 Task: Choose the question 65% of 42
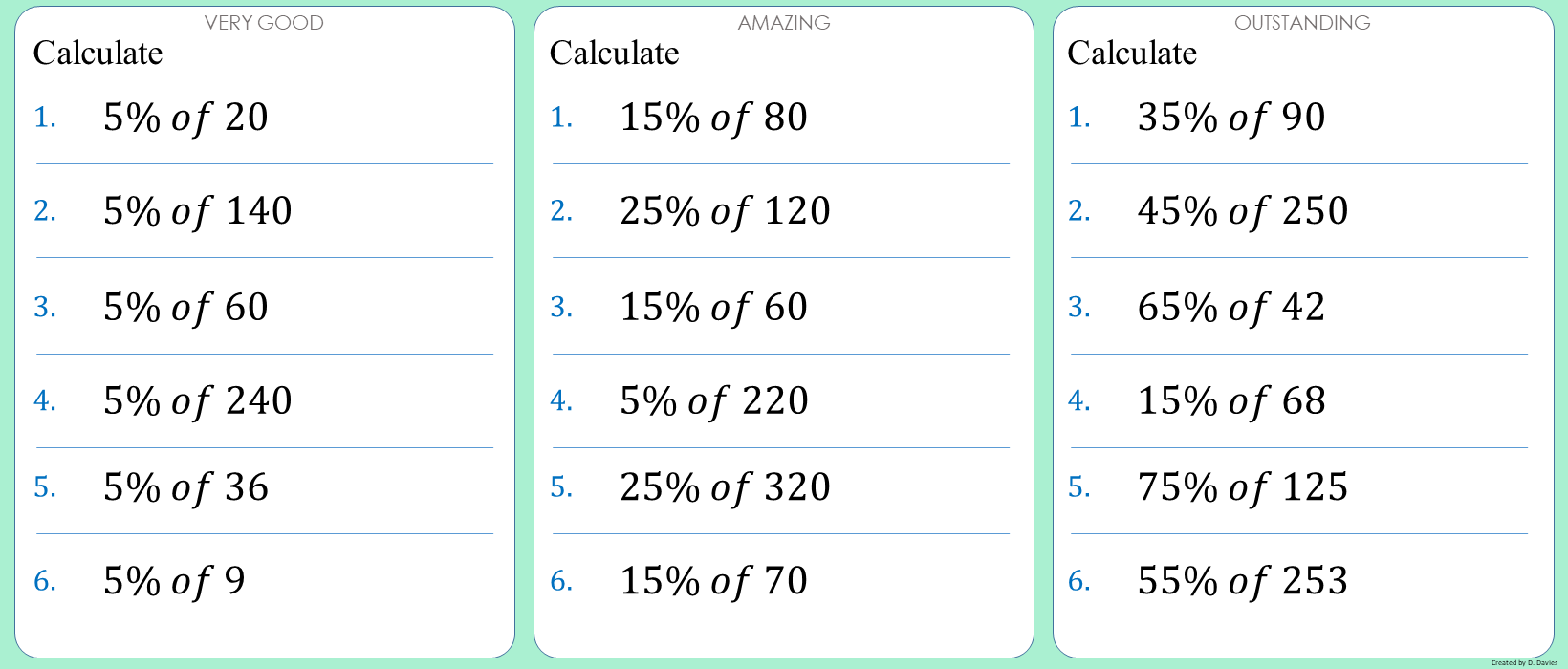click(1231, 308)
